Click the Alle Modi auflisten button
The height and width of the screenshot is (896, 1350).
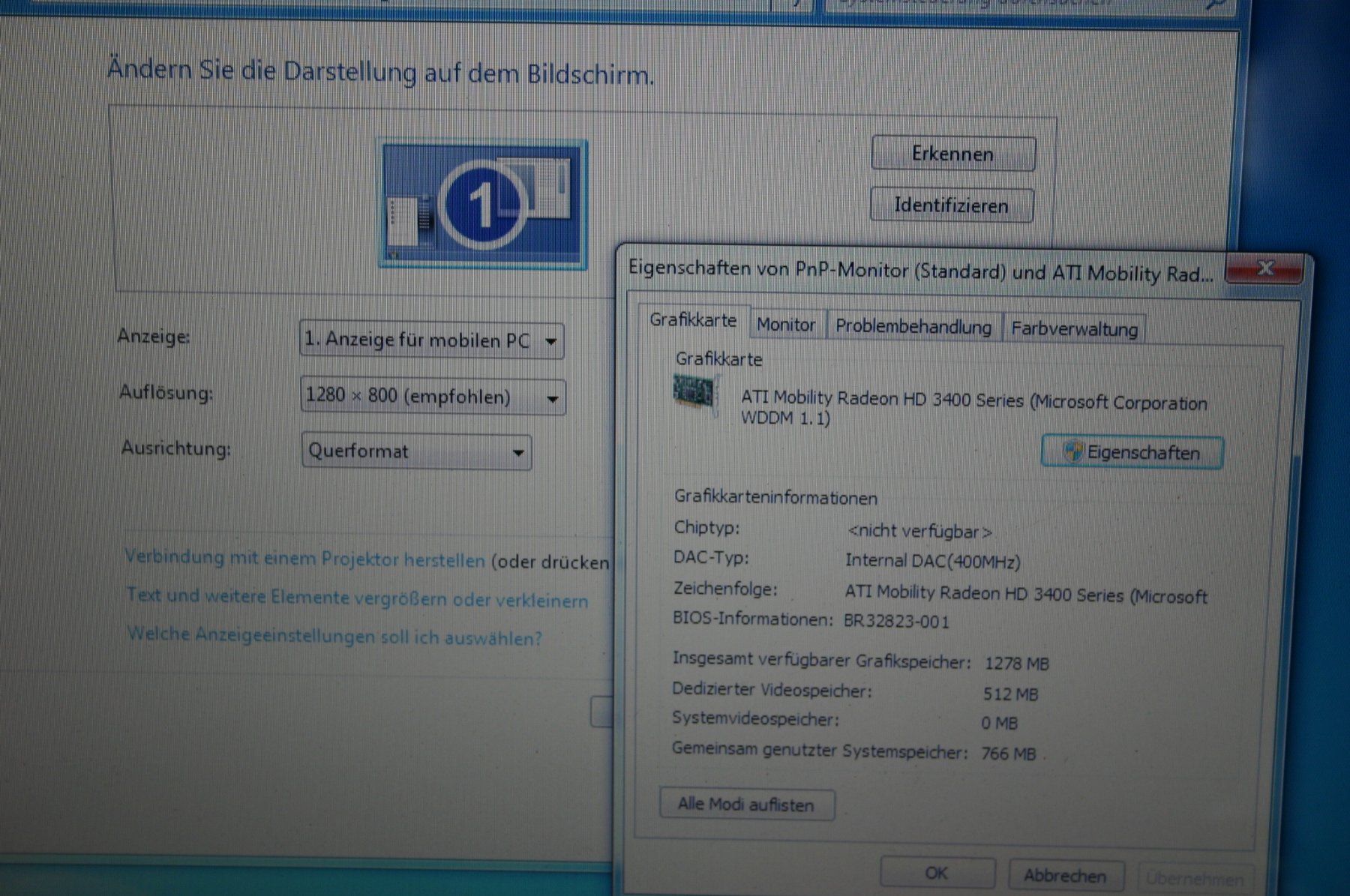pyautogui.click(x=746, y=805)
